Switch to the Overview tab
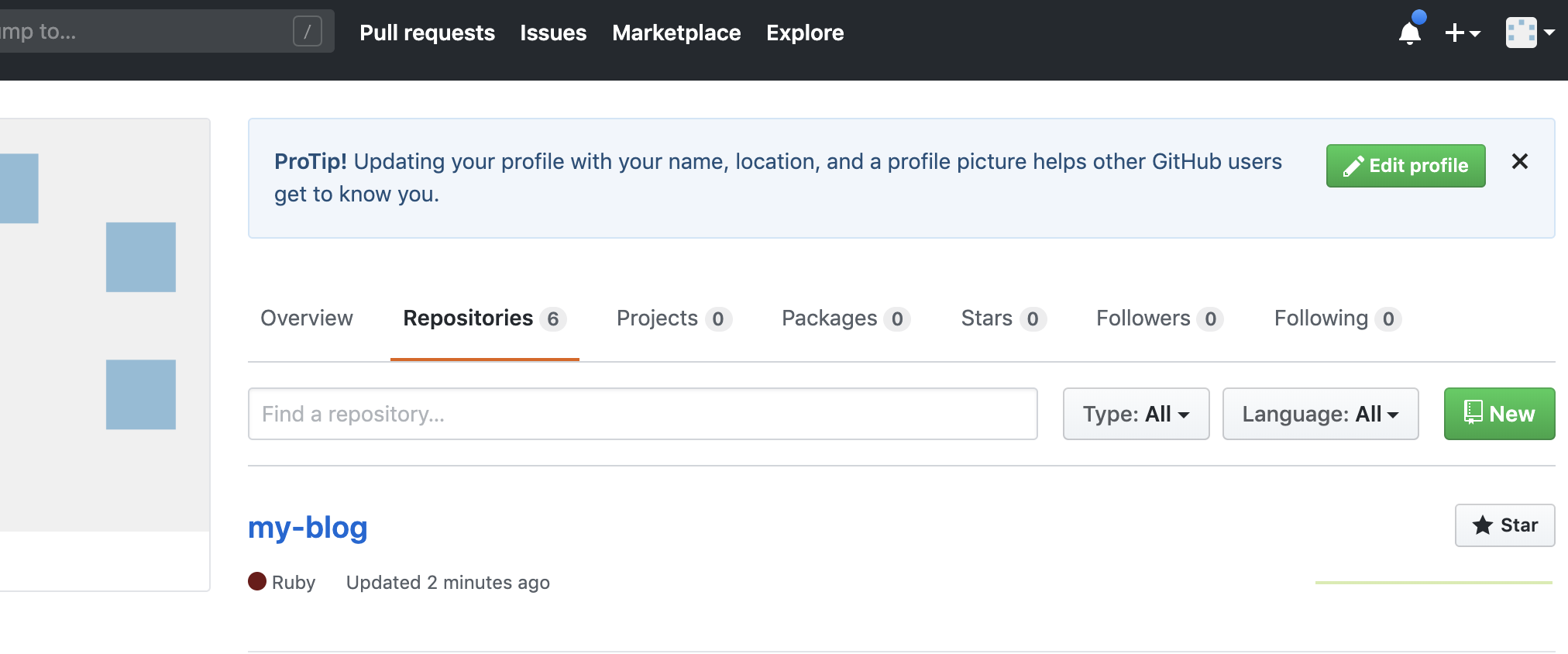The height and width of the screenshot is (654, 1568). 307,318
